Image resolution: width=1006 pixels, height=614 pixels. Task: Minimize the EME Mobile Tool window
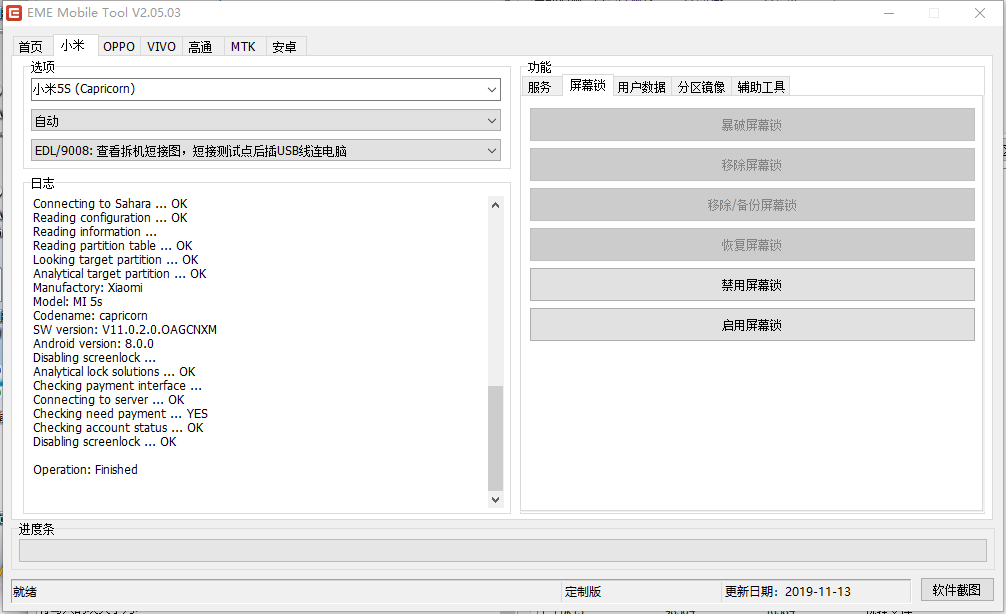coord(889,13)
